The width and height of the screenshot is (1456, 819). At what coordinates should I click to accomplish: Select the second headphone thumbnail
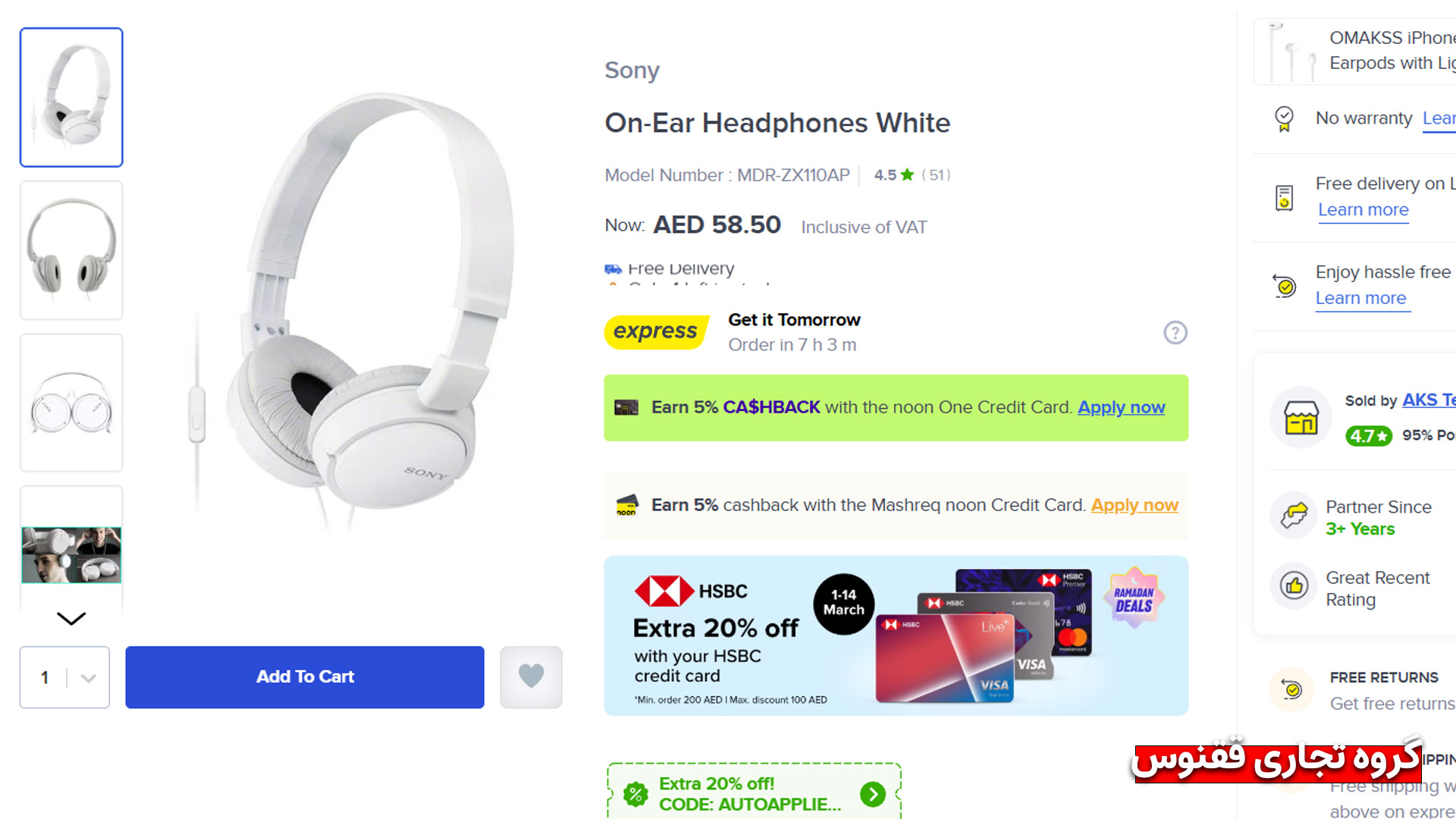[x=71, y=250]
